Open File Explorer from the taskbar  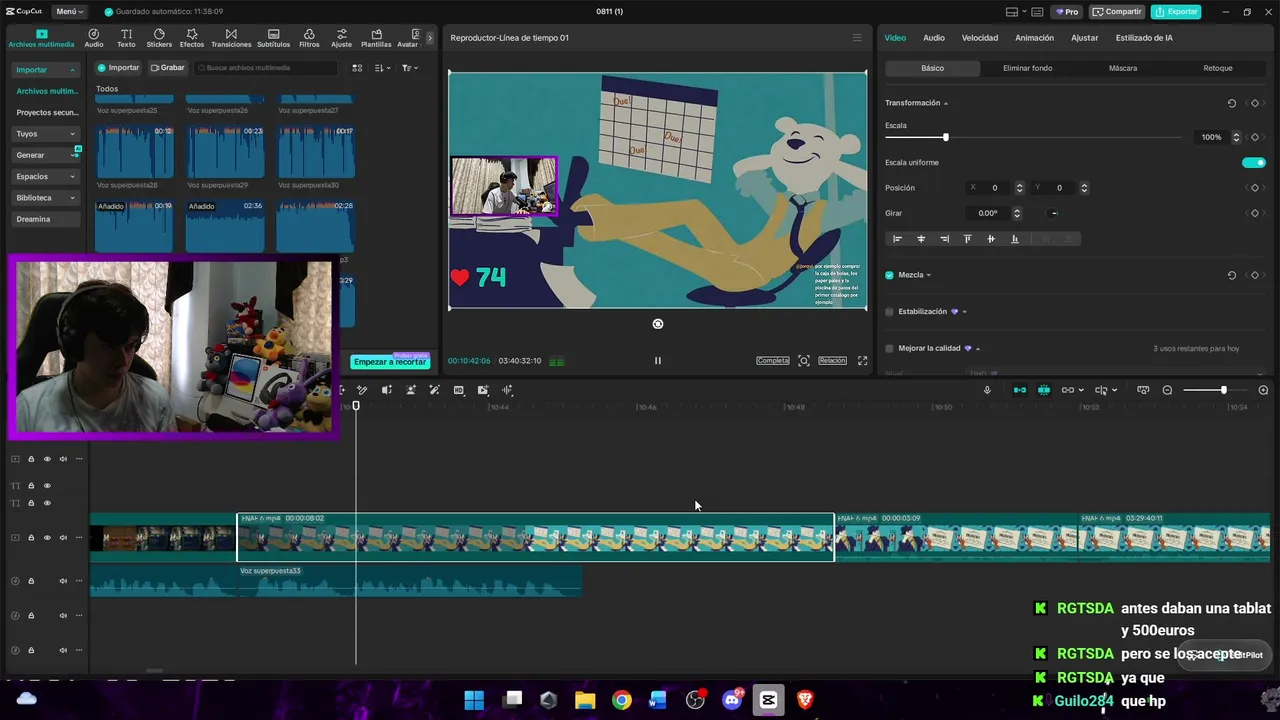(x=585, y=700)
